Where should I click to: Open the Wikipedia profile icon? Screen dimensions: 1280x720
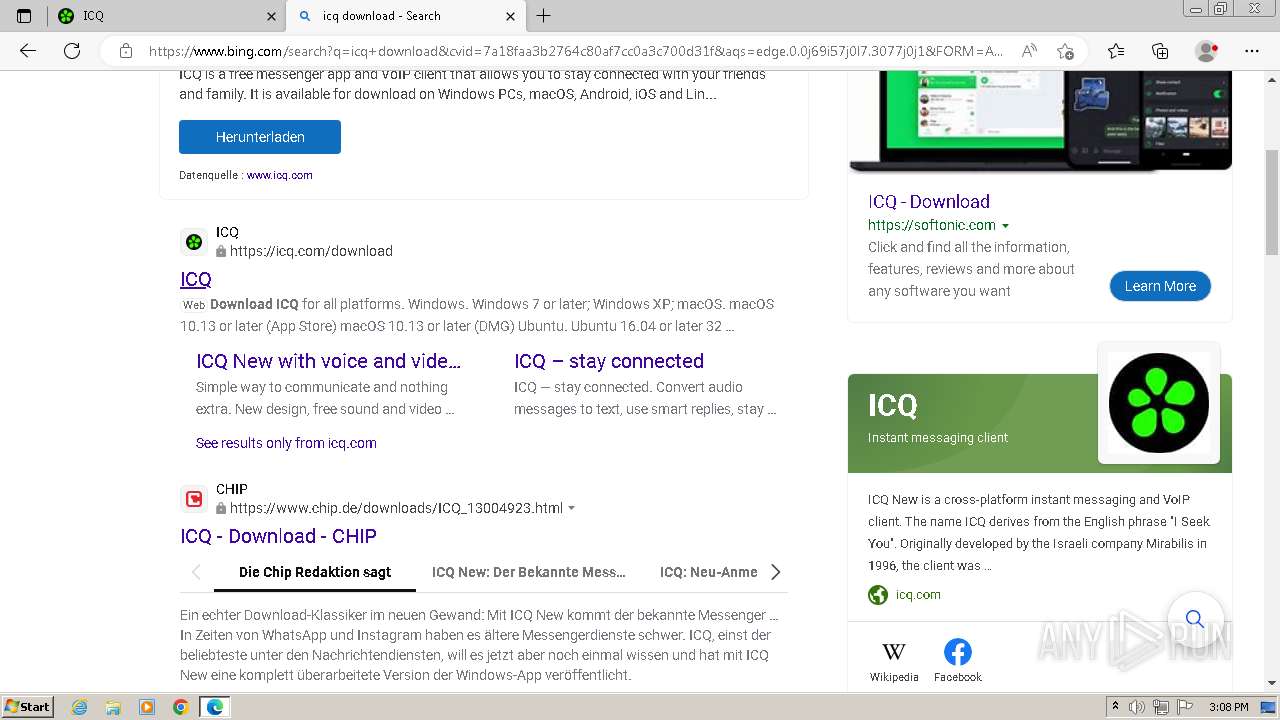click(x=894, y=652)
